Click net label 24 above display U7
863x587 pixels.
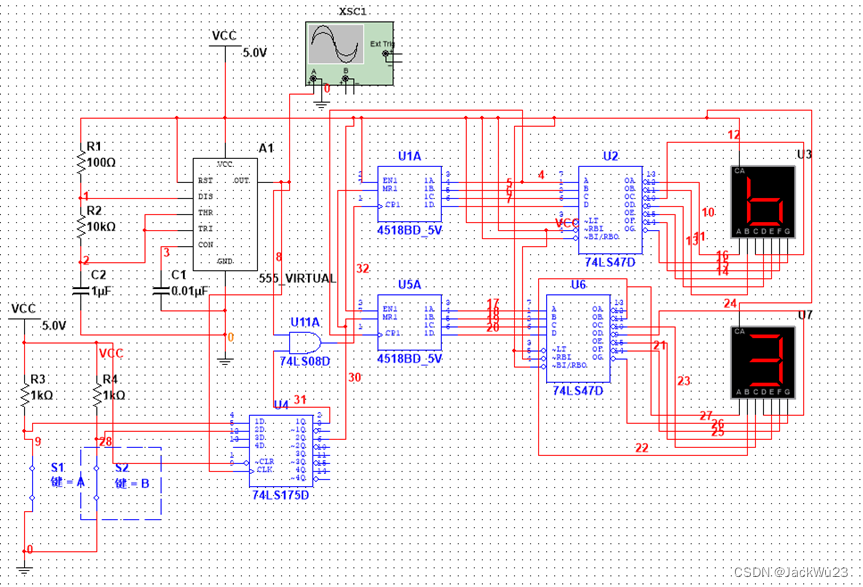(730, 303)
